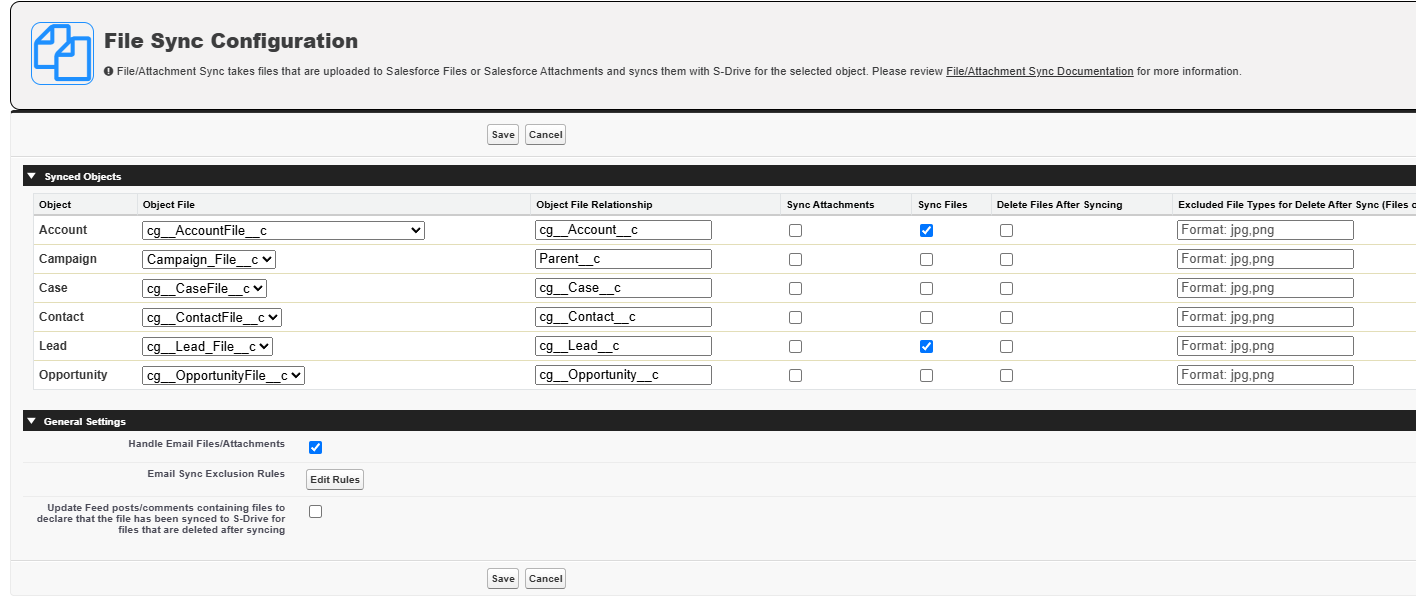Uncheck Sync Files for Account

(x=926, y=231)
